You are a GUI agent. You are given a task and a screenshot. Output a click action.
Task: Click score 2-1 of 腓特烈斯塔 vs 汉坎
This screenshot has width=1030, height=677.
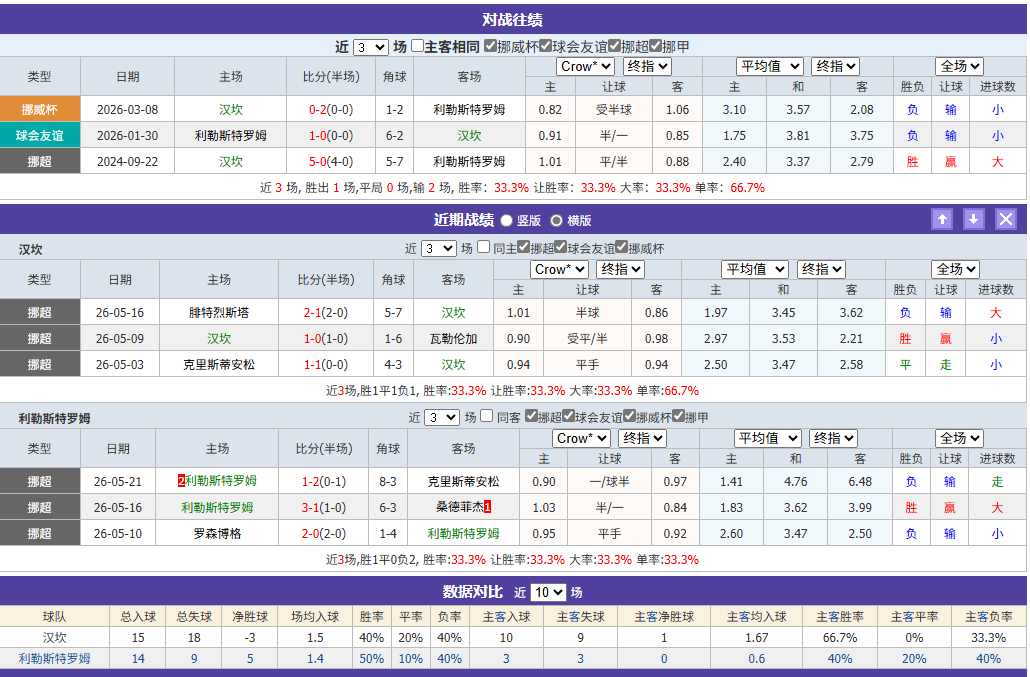click(x=313, y=313)
